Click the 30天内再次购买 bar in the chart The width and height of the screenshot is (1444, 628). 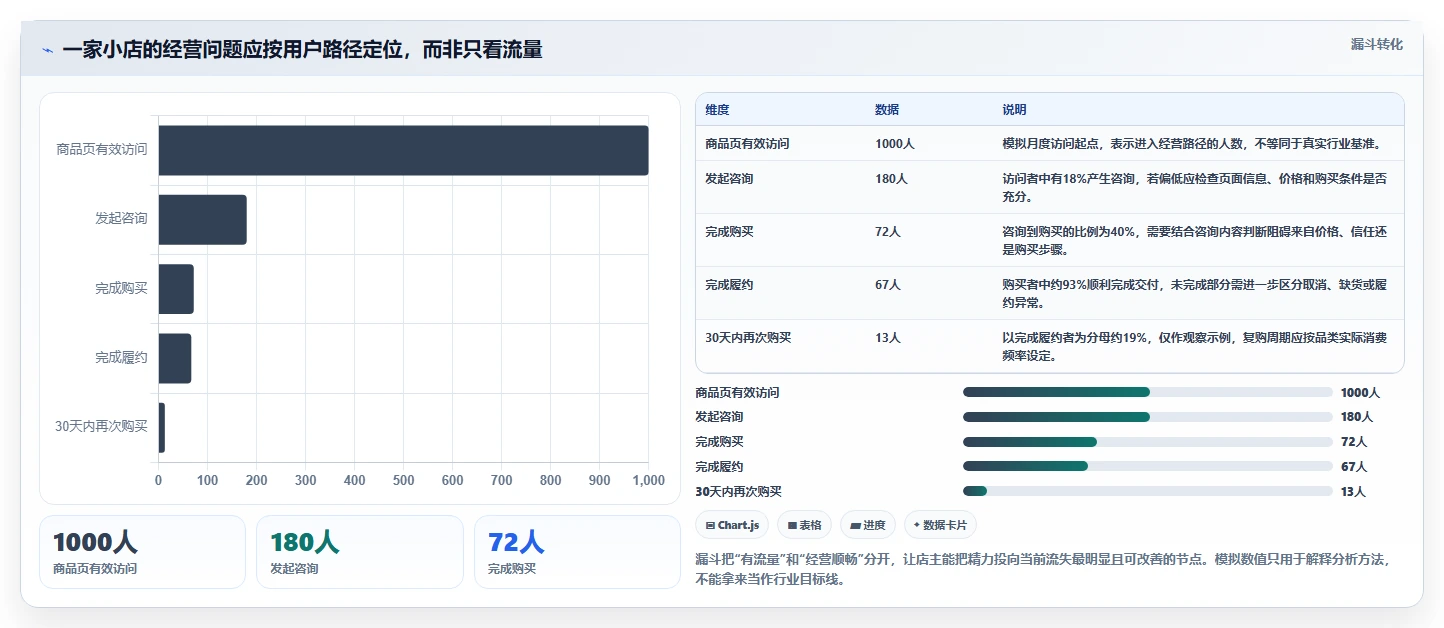click(161, 428)
